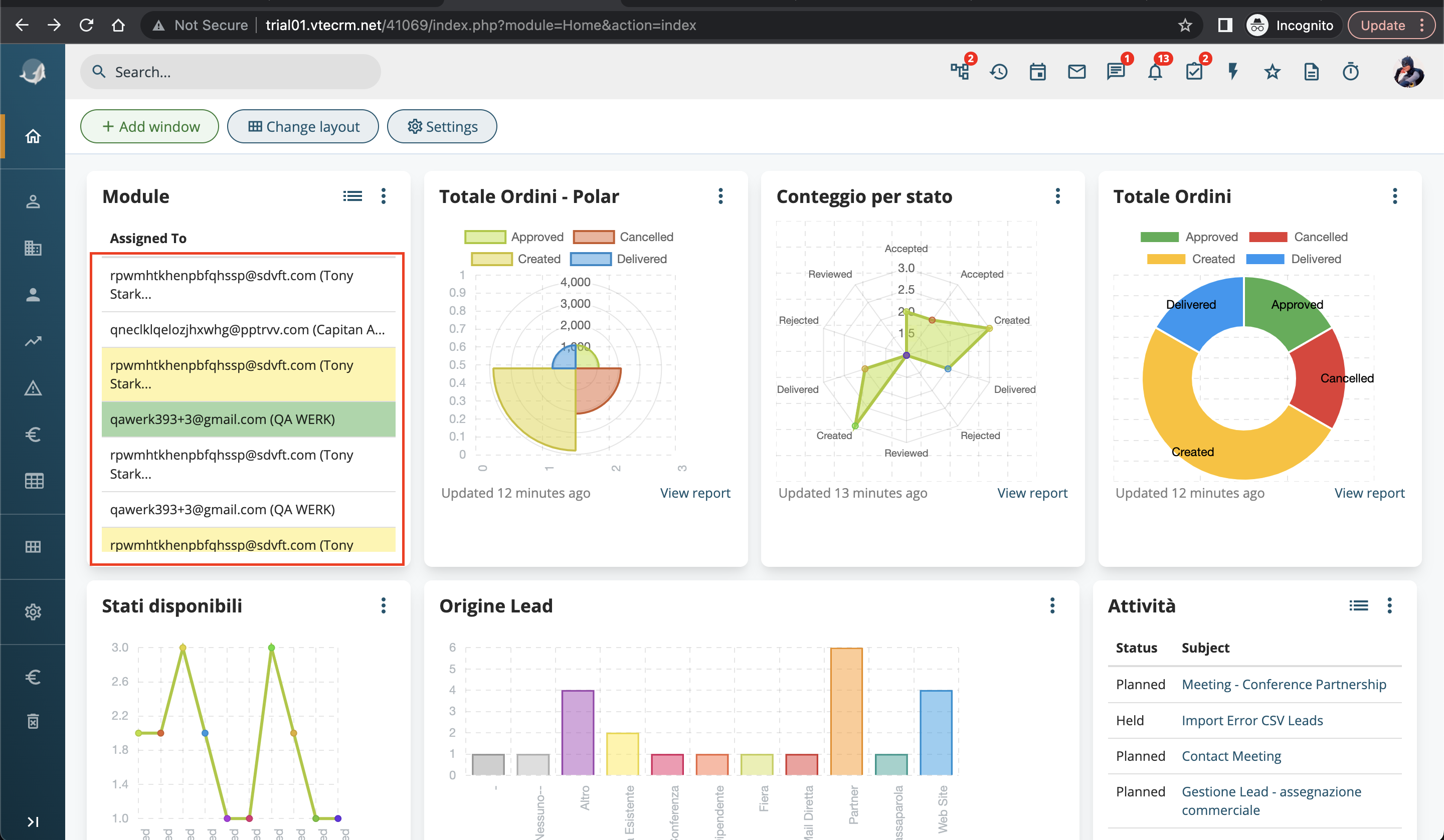Open the chat messages icon with badge 1
The height and width of the screenshot is (840, 1444).
click(x=1116, y=72)
